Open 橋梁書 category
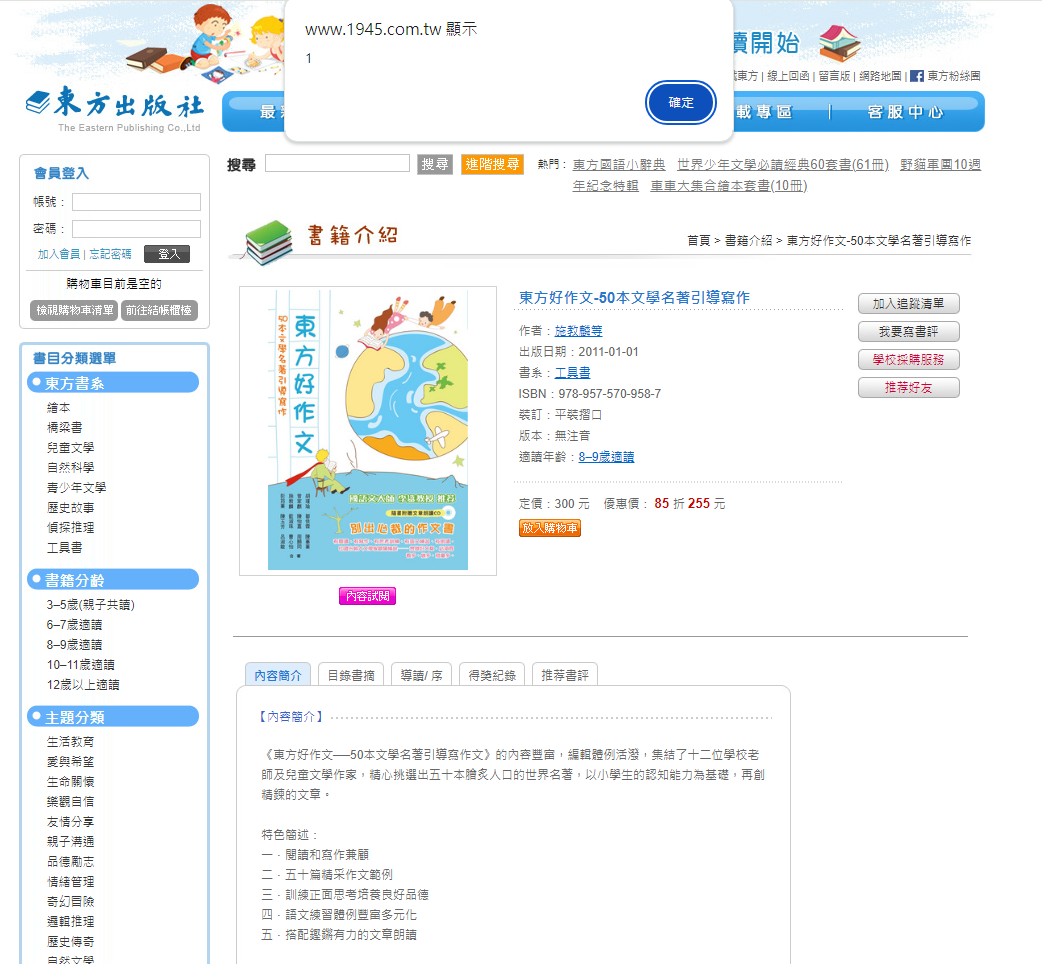The image size is (1042, 964). coord(64,427)
